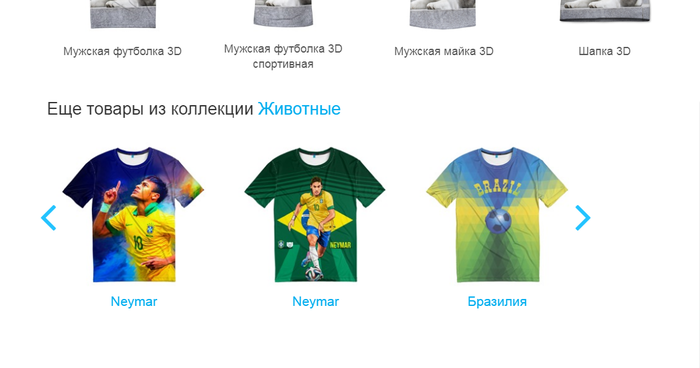Select the Мужская футболка 3D label
700x368 pixels.
[x=122, y=51]
